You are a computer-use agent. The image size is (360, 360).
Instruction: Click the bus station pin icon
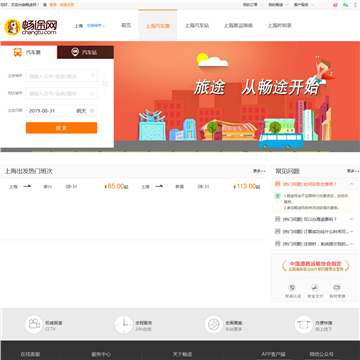(x=76, y=52)
